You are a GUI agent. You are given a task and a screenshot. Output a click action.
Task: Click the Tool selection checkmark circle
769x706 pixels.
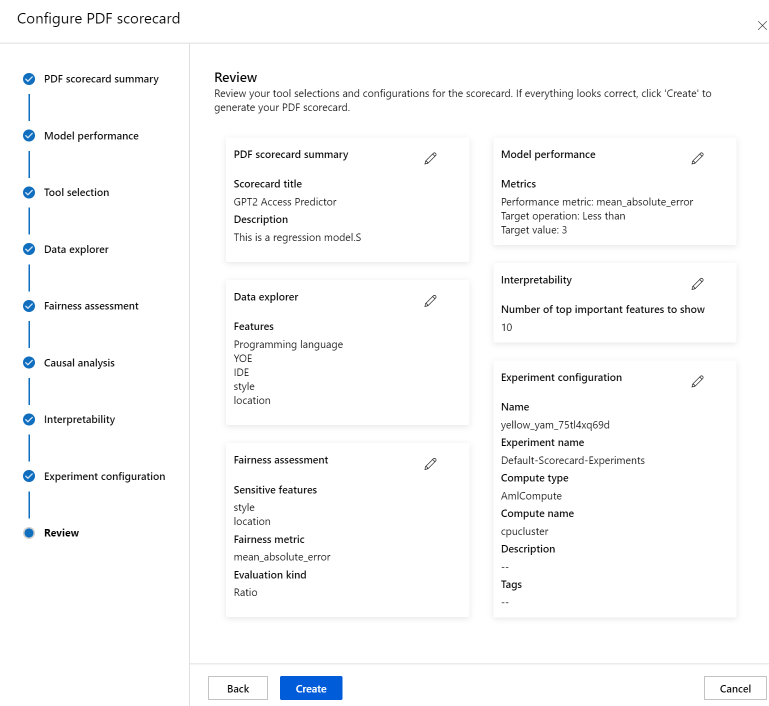pos(29,193)
